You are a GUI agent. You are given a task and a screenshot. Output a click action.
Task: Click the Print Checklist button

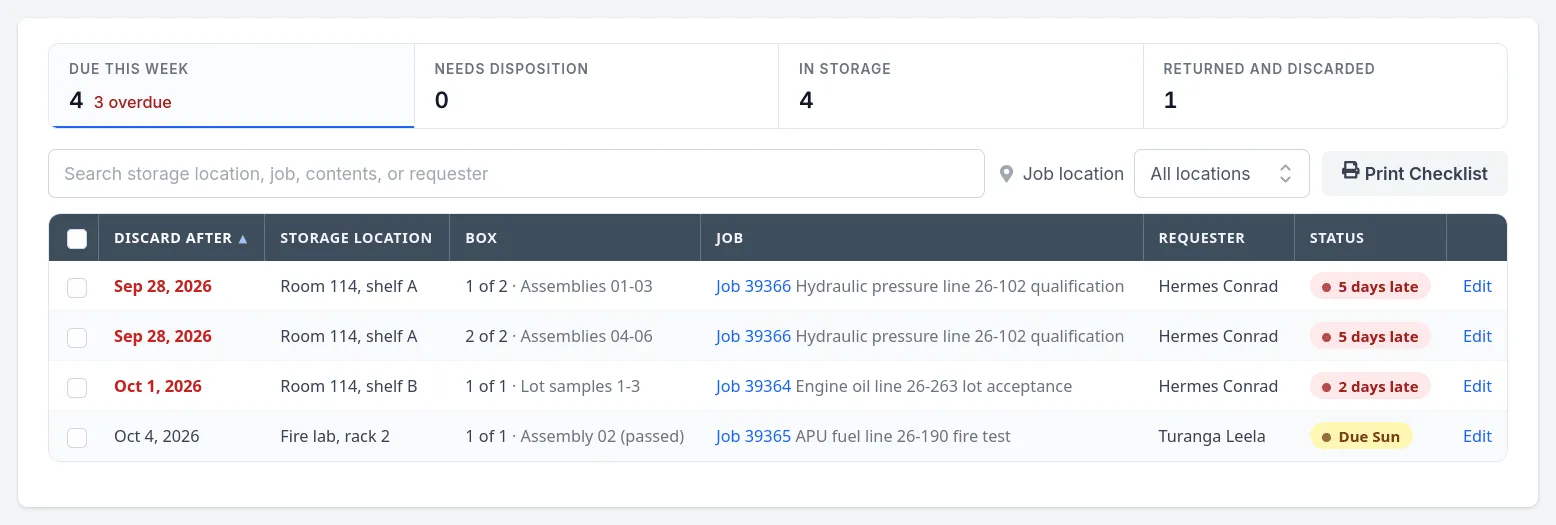(1414, 174)
